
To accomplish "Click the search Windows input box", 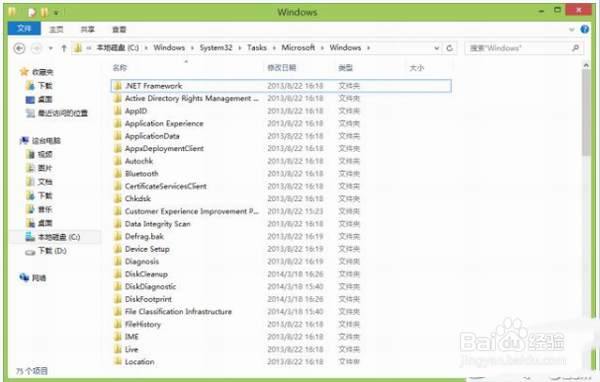I will click(523, 48).
